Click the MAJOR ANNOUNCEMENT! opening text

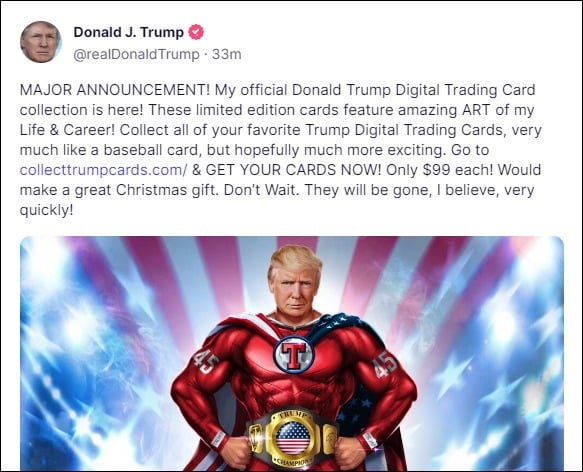coord(115,90)
